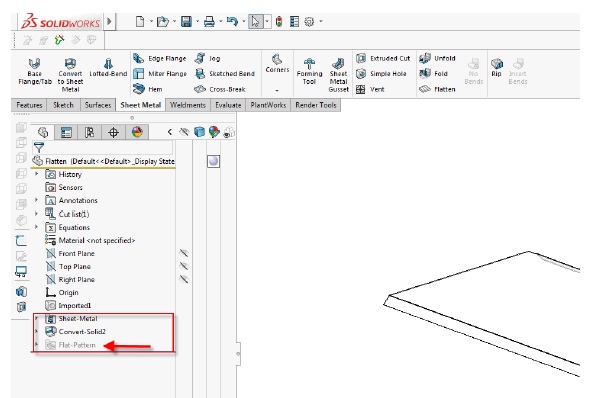589x398 pixels.
Task: Select the Convert-Solid2 feature
Action: pos(75,331)
